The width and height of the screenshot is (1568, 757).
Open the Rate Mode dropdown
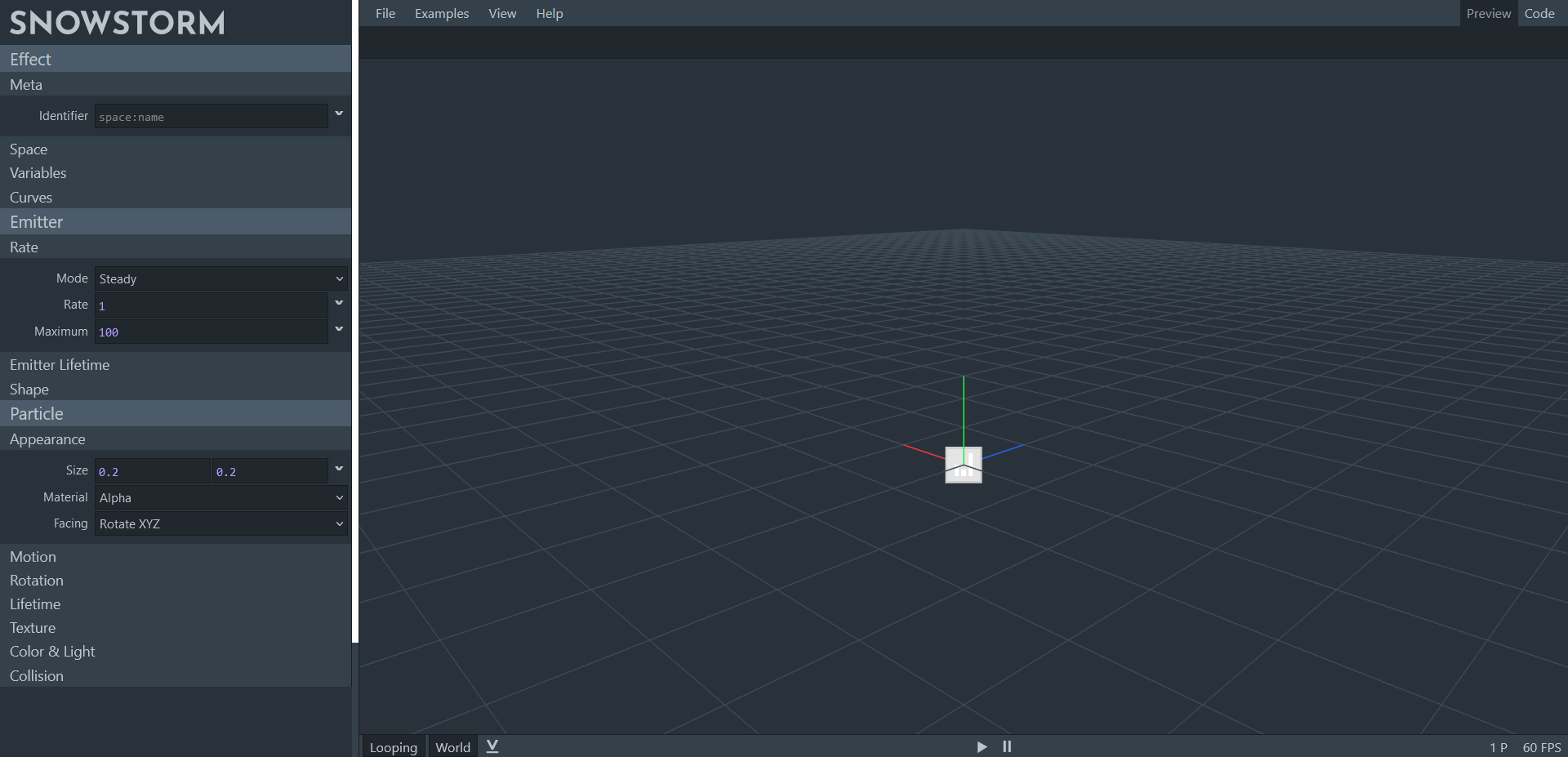[221, 278]
